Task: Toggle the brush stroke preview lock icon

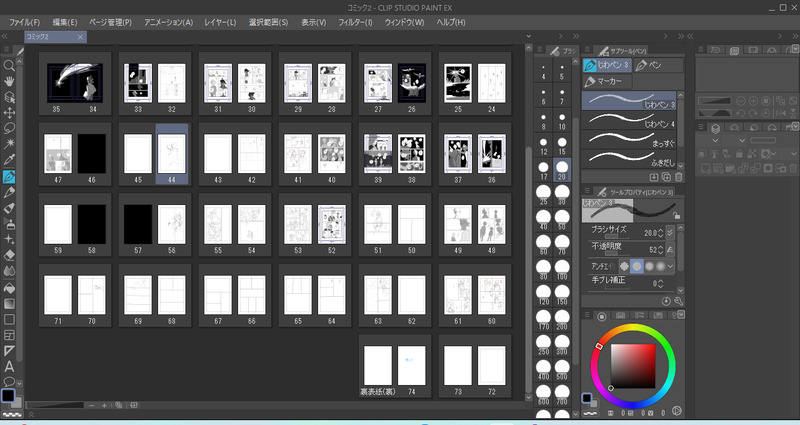Action: pos(676,215)
